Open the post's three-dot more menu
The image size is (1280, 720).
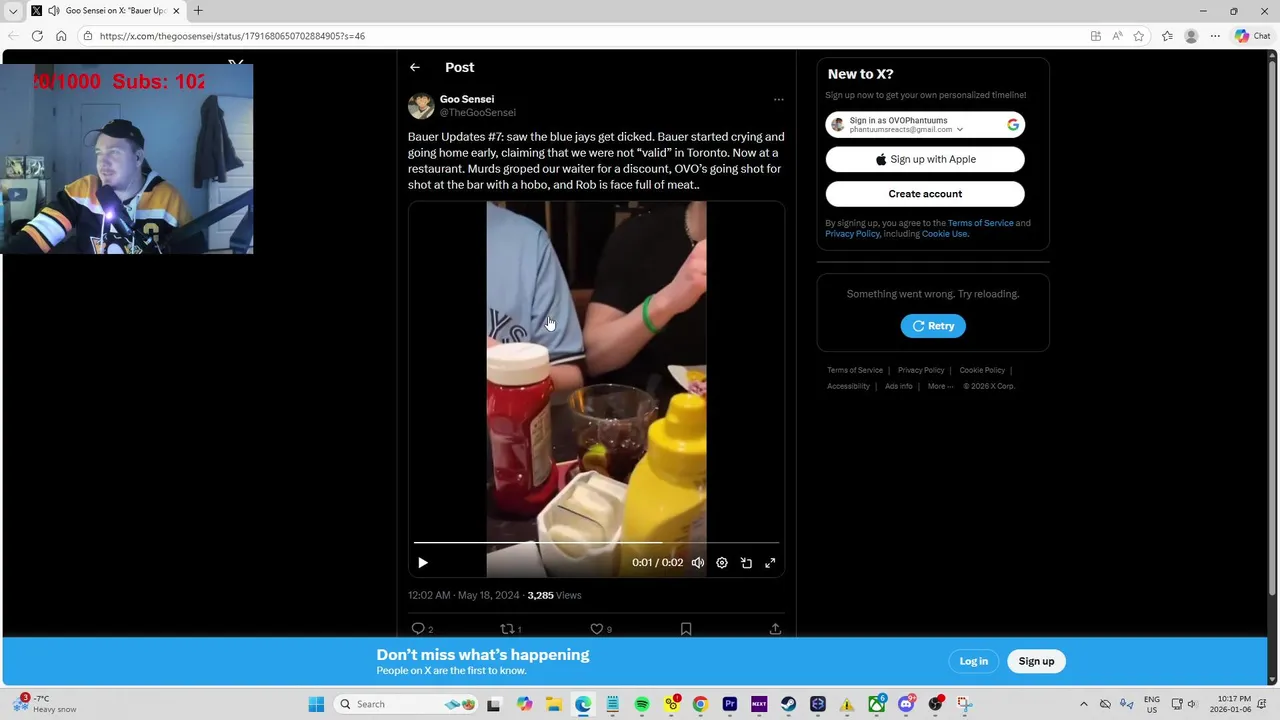[x=779, y=99]
